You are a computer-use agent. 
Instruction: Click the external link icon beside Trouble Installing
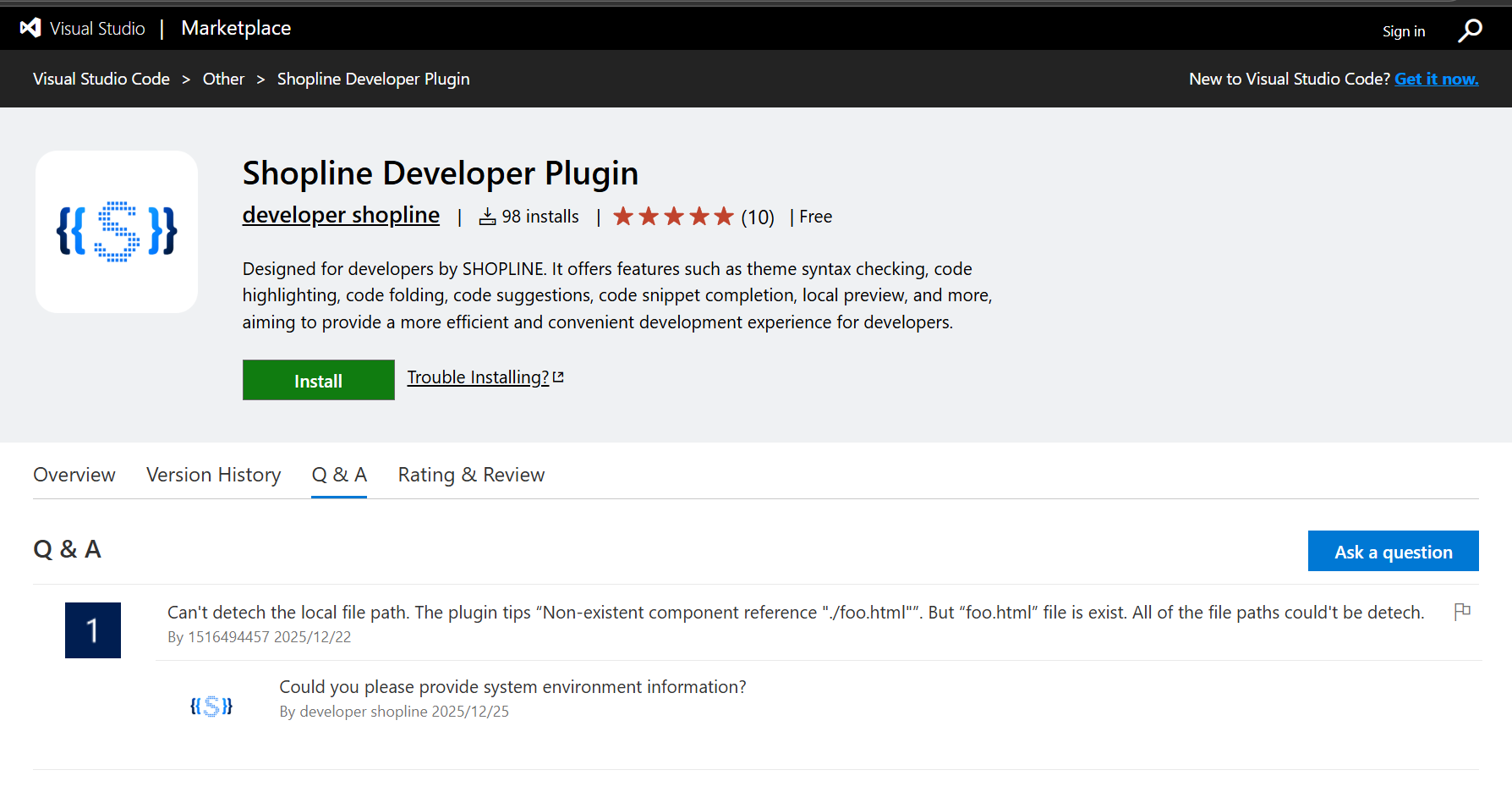tap(558, 377)
